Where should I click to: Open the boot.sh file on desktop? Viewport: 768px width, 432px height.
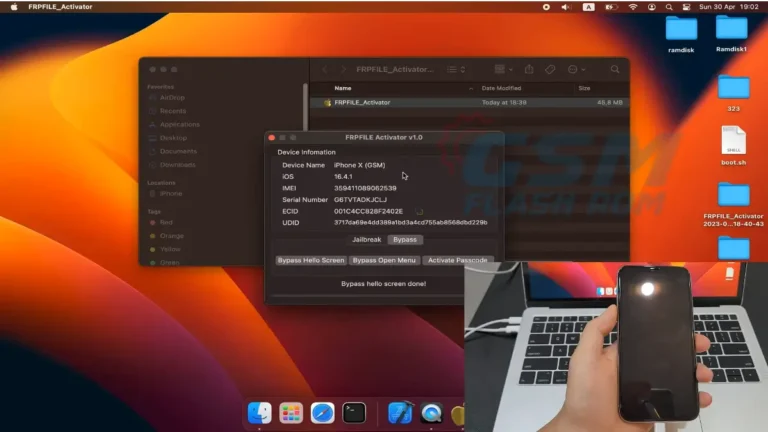733,143
